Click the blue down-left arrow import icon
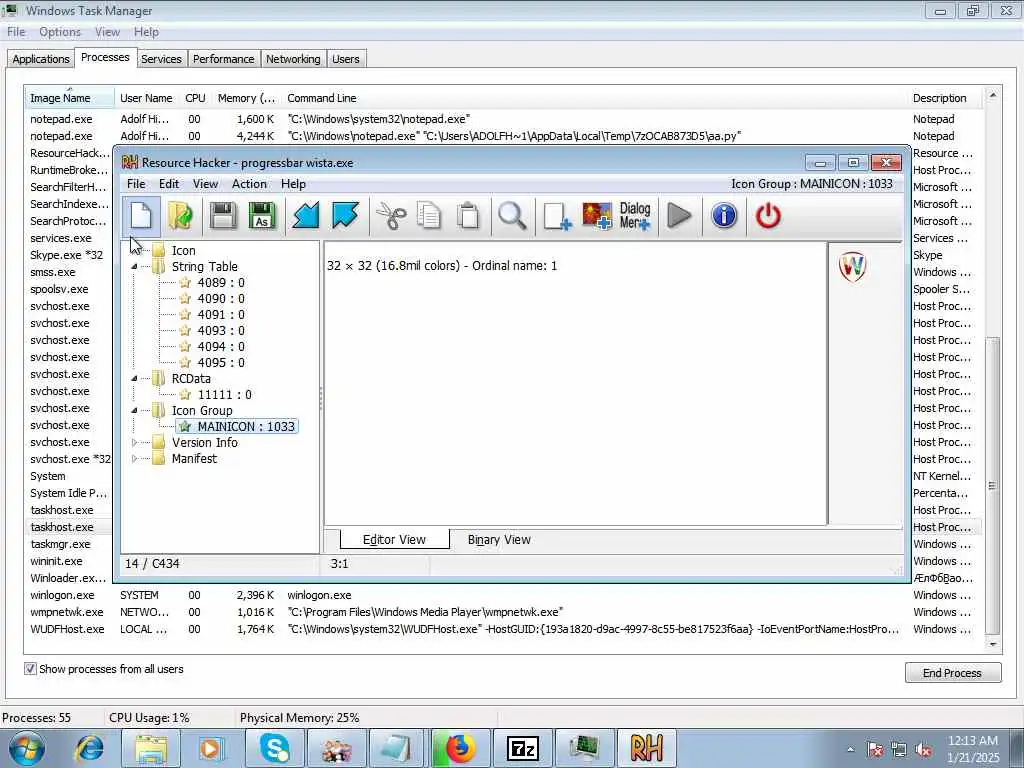Viewport: 1024px width, 768px height. [305, 216]
